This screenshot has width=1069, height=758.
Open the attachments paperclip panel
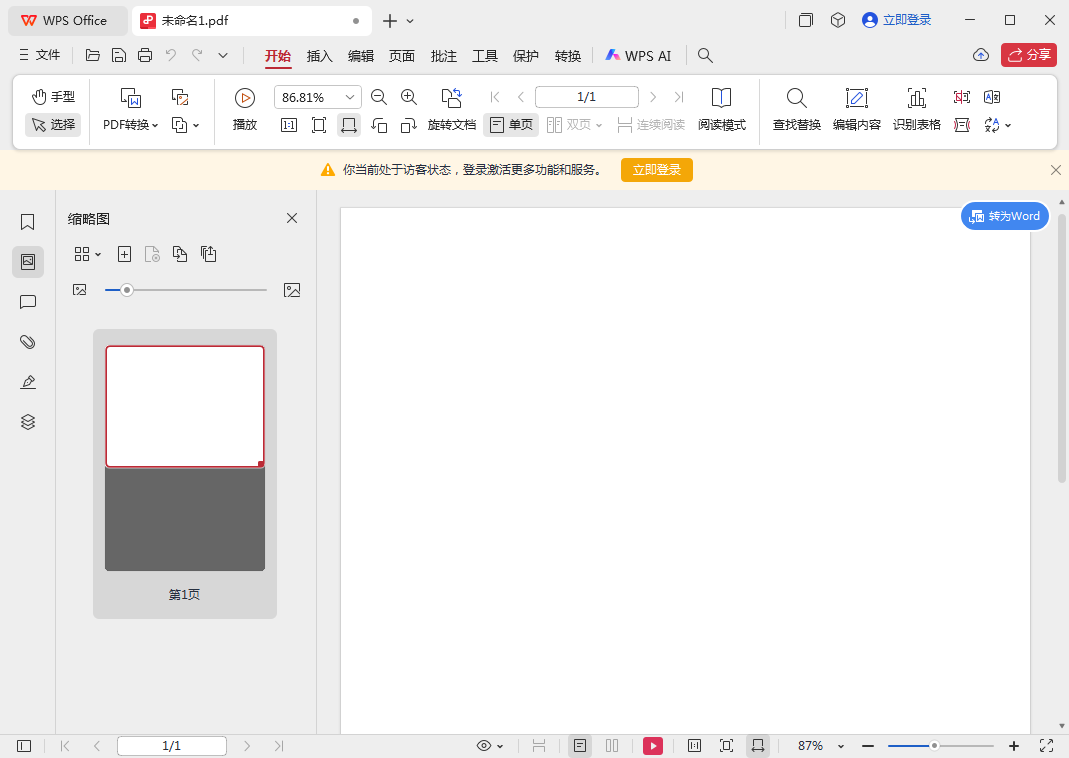click(28, 342)
